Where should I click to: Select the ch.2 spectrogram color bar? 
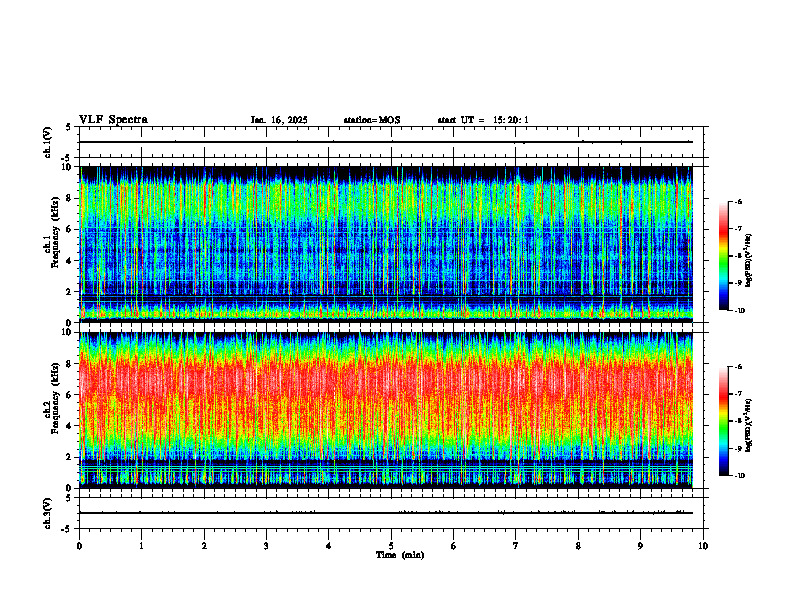(x=723, y=421)
